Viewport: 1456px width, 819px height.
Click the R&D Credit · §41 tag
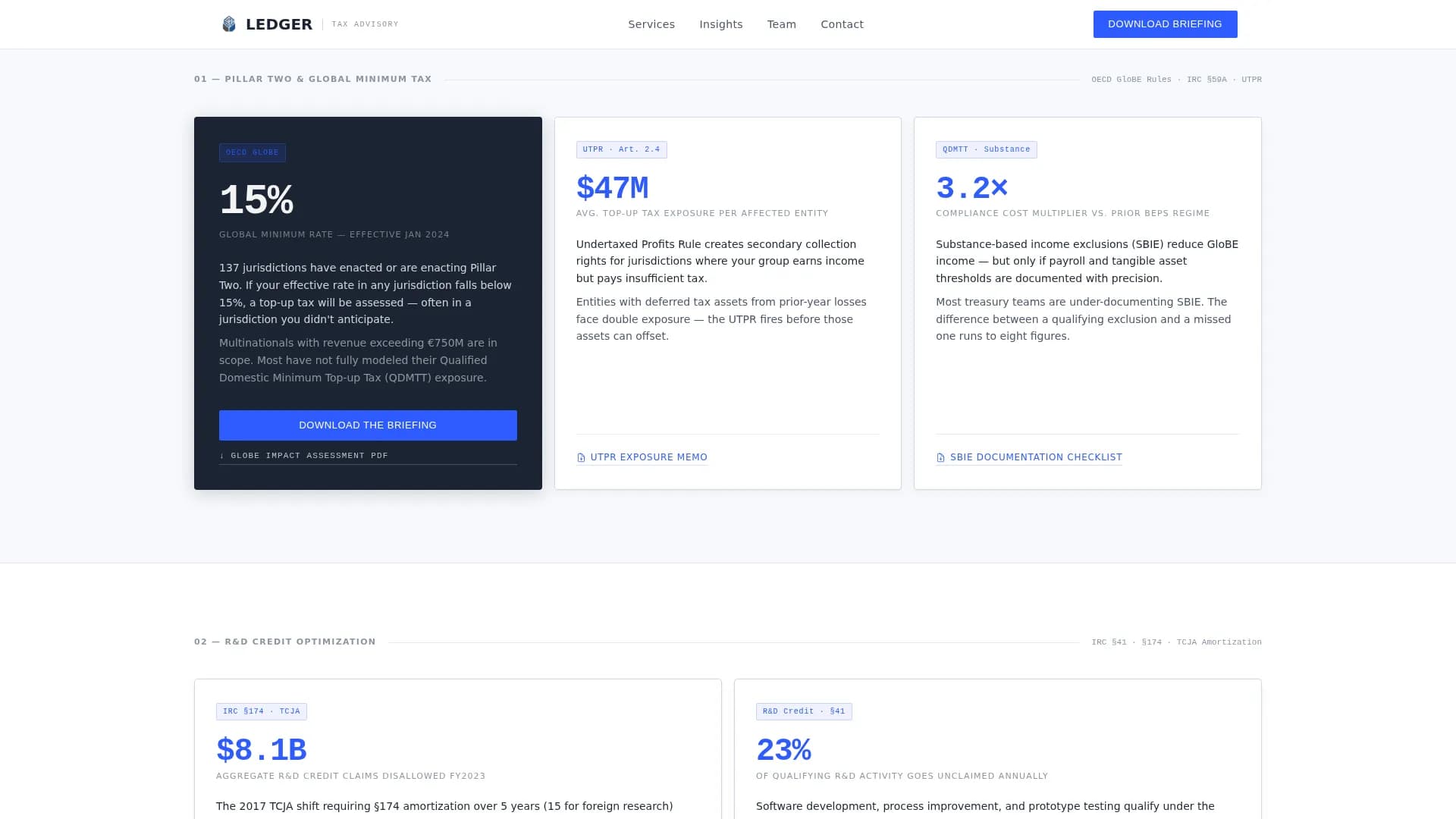804,711
